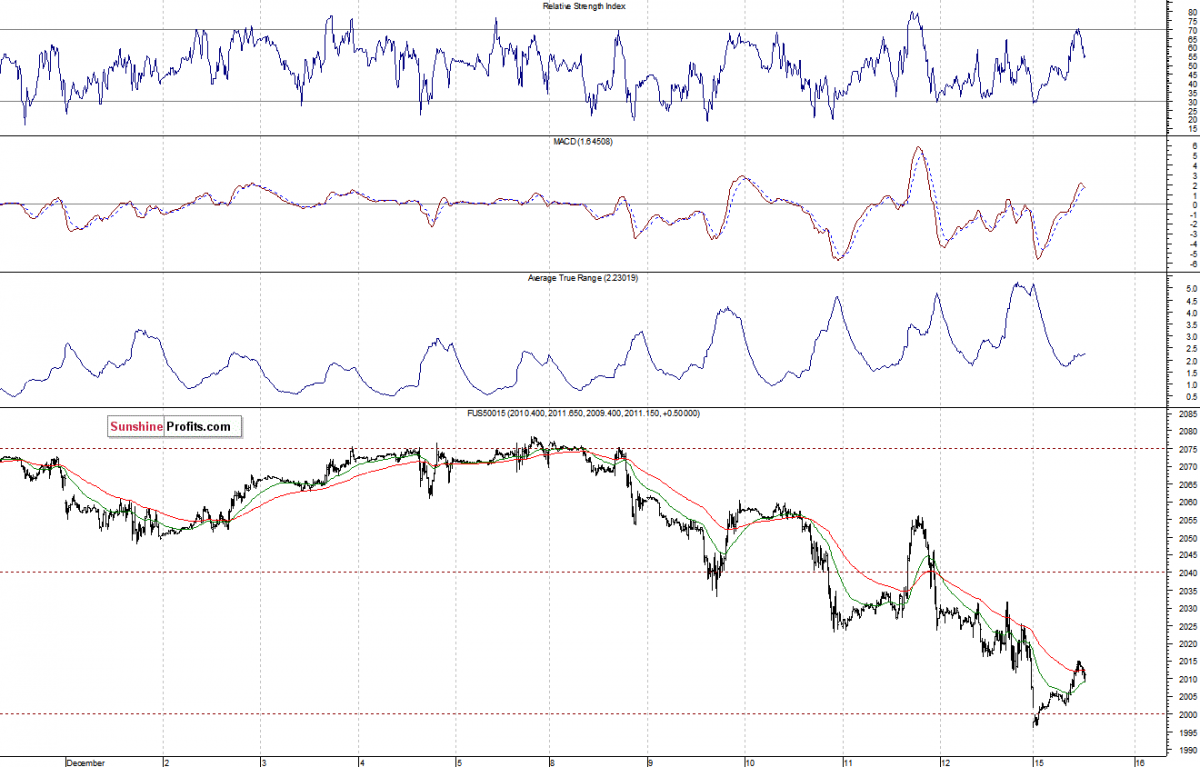
Task: Click the 5.0 value on ATR axis
Action: point(1187,289)
